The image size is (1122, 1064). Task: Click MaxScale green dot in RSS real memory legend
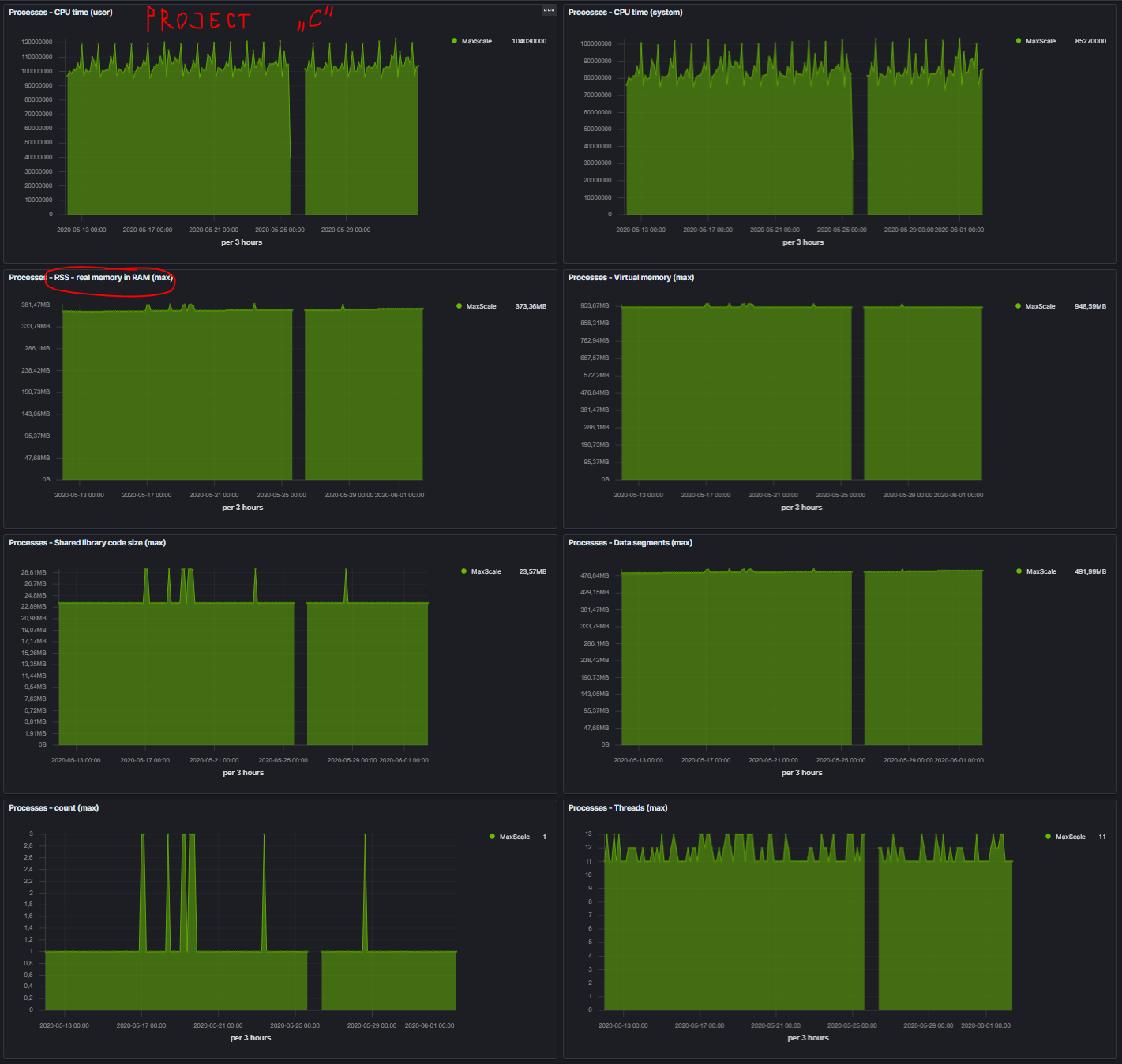click(459, 306)
